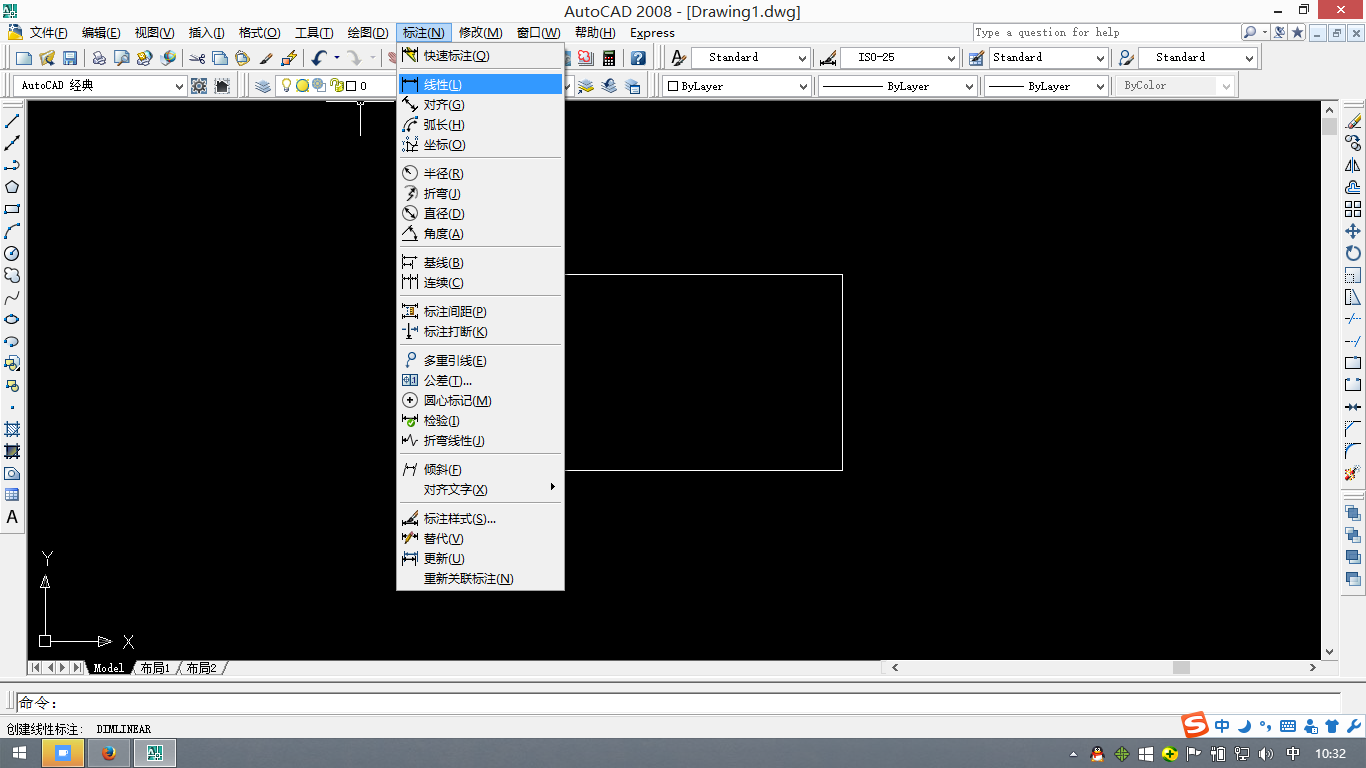Open Layer Properties Manager icon
The image size is (1366, 768).
click(x=262, y=86)
